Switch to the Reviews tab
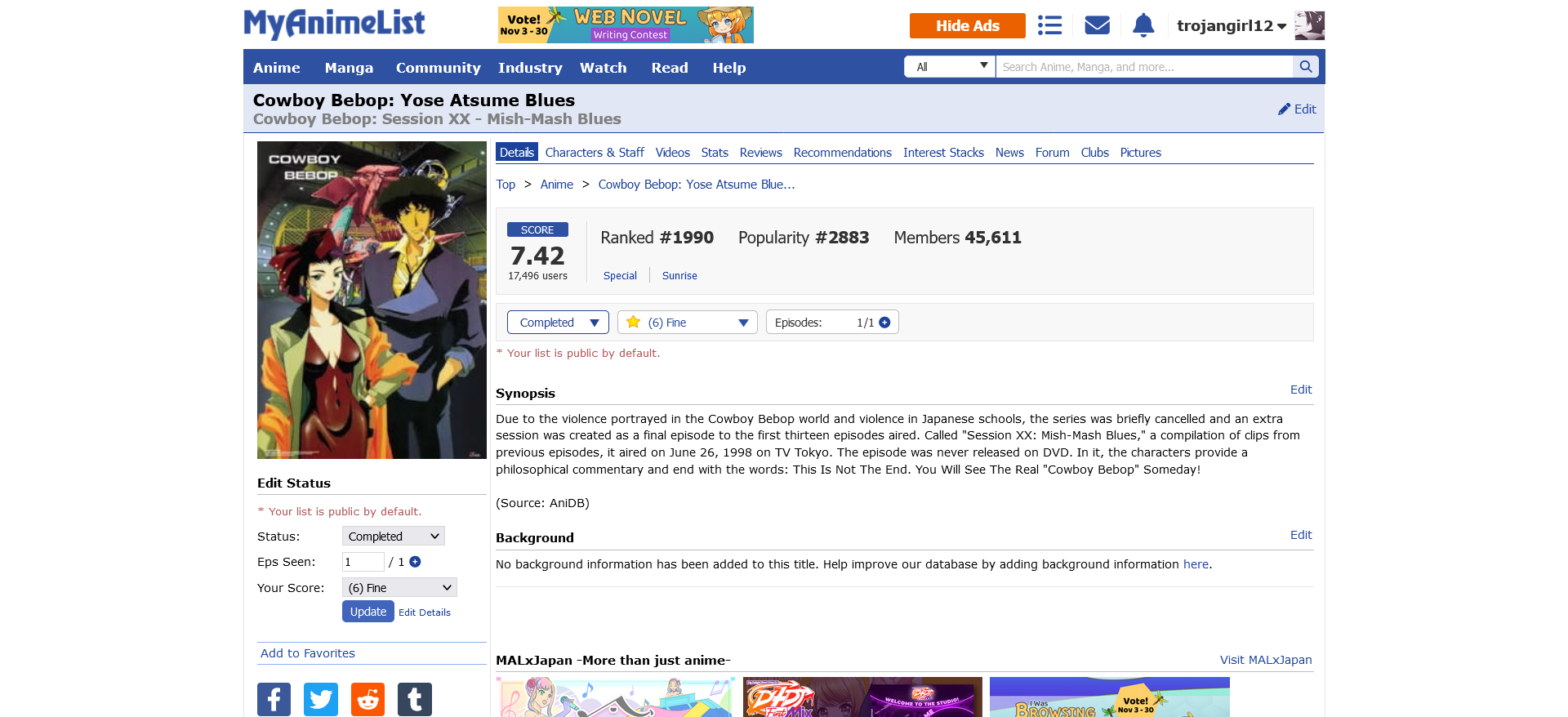This screenshot has height=717, width=1568. (x=761, y=153)
